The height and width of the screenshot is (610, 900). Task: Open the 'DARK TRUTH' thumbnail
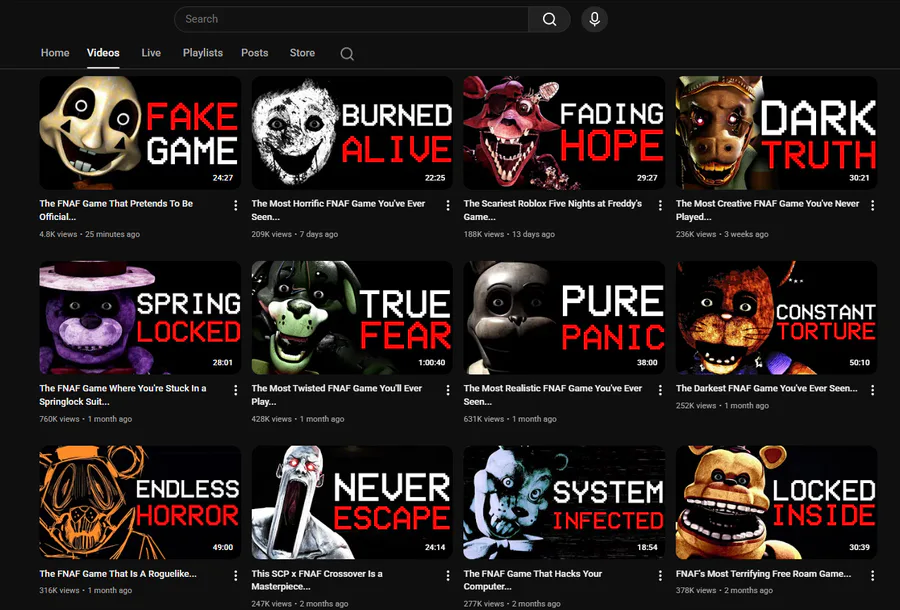(x=777, y=133)
